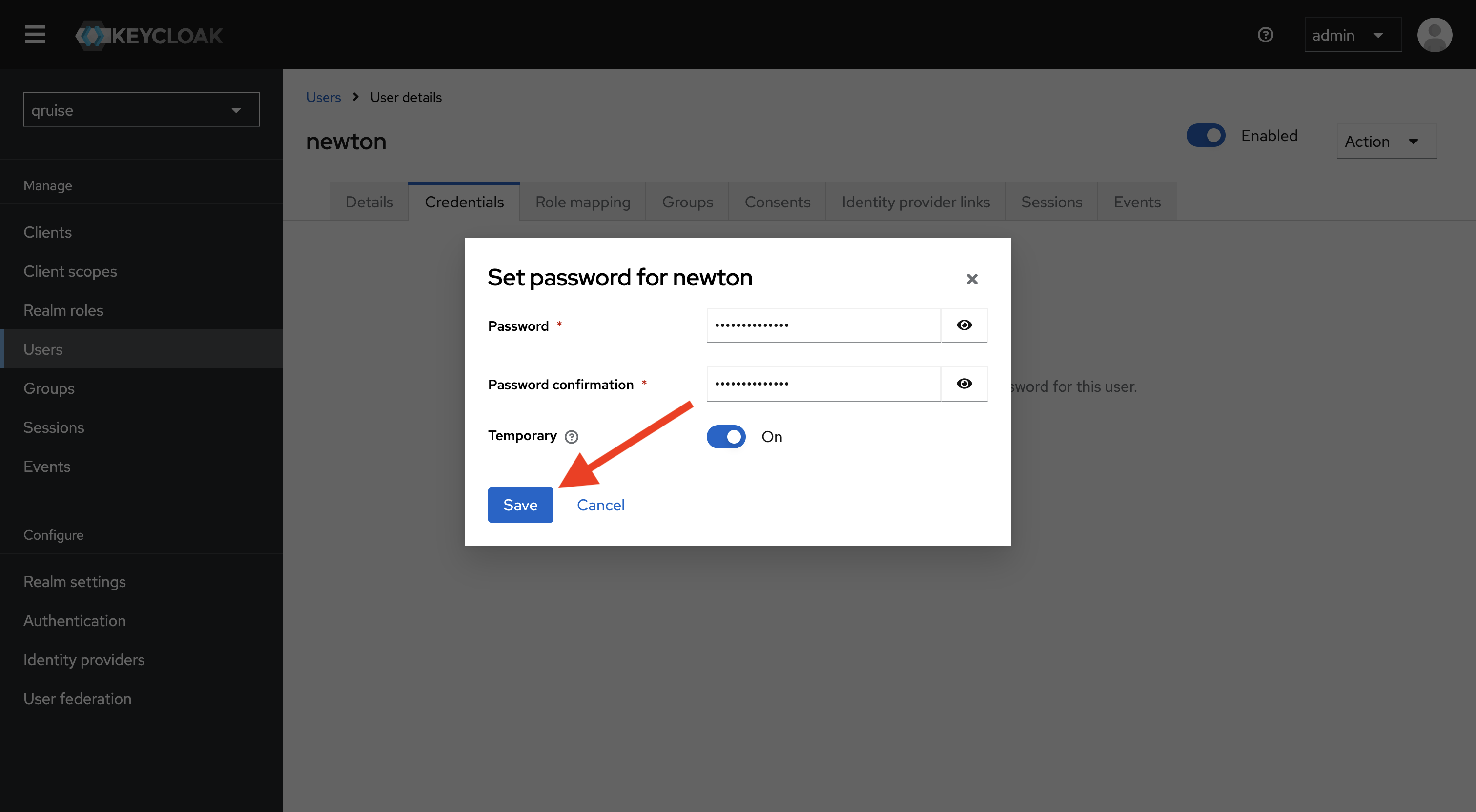Image resolution: width=1476 pixels, height=812 pixels.
Task: Click the Temporary help icon
Action: click(x=571, y=437)
